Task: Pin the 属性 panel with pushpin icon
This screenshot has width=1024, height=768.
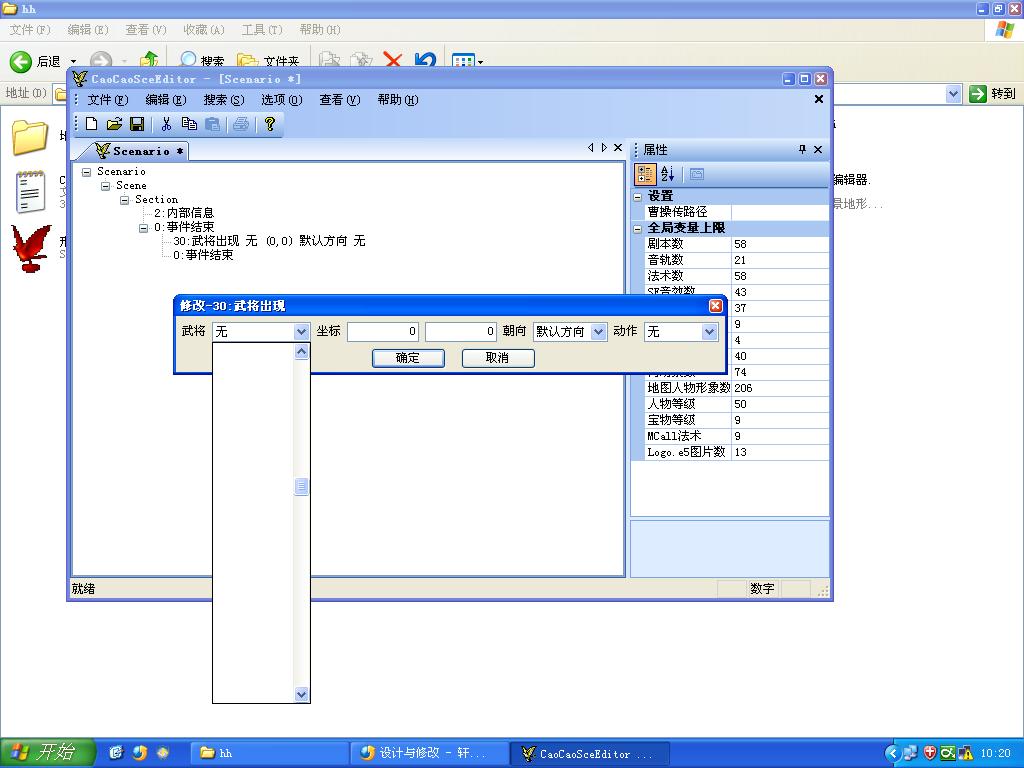Action: [802, 149]
